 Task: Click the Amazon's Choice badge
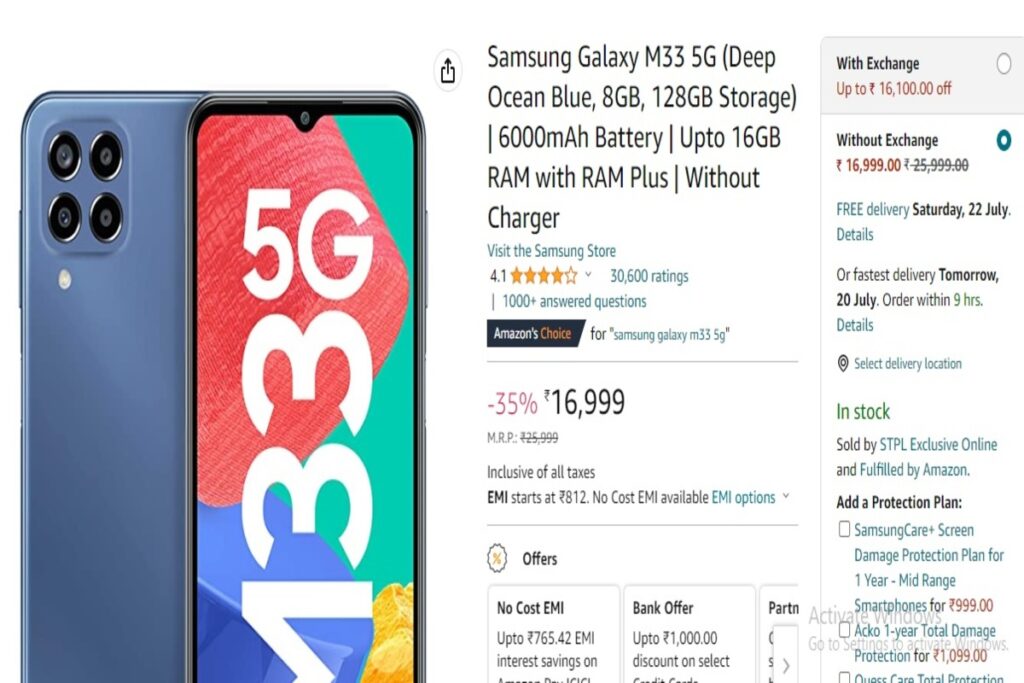point(535,334)
